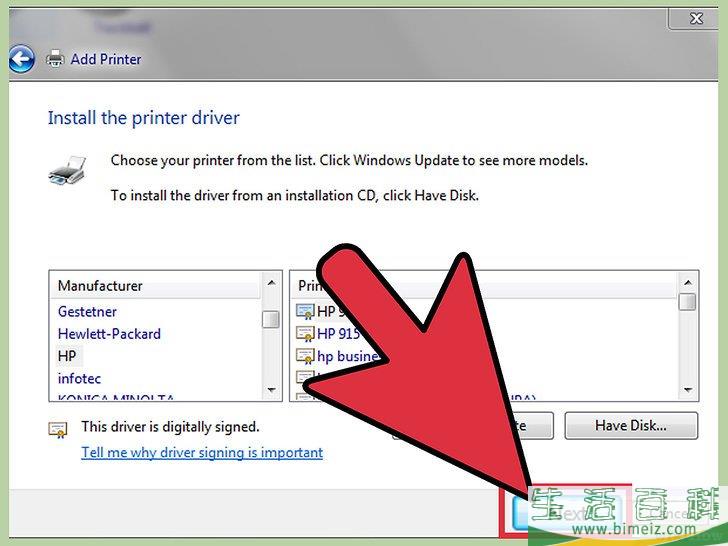
Task: Click the digitally signed certificate icon
Action: coord(58,429)
